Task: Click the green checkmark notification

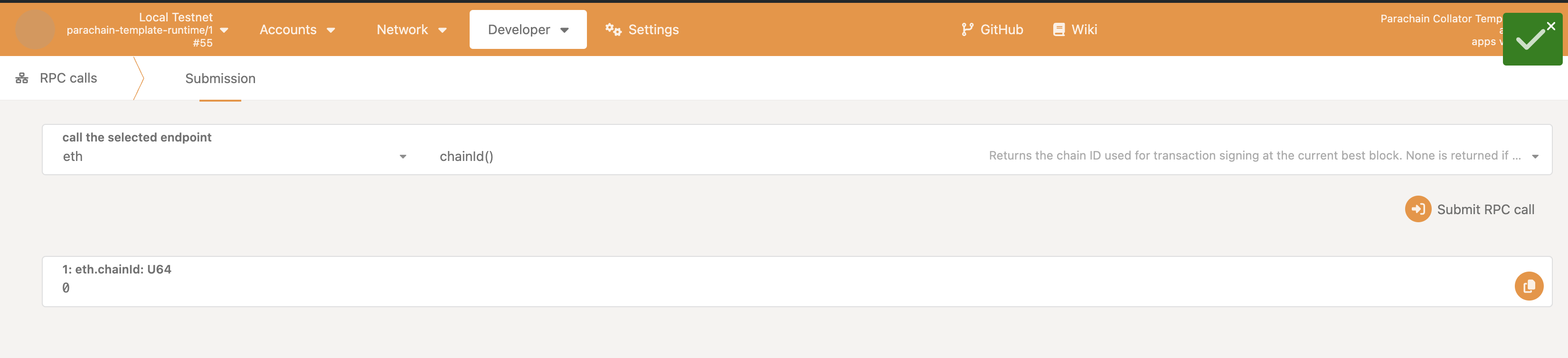Action: tap(1531, 39)
